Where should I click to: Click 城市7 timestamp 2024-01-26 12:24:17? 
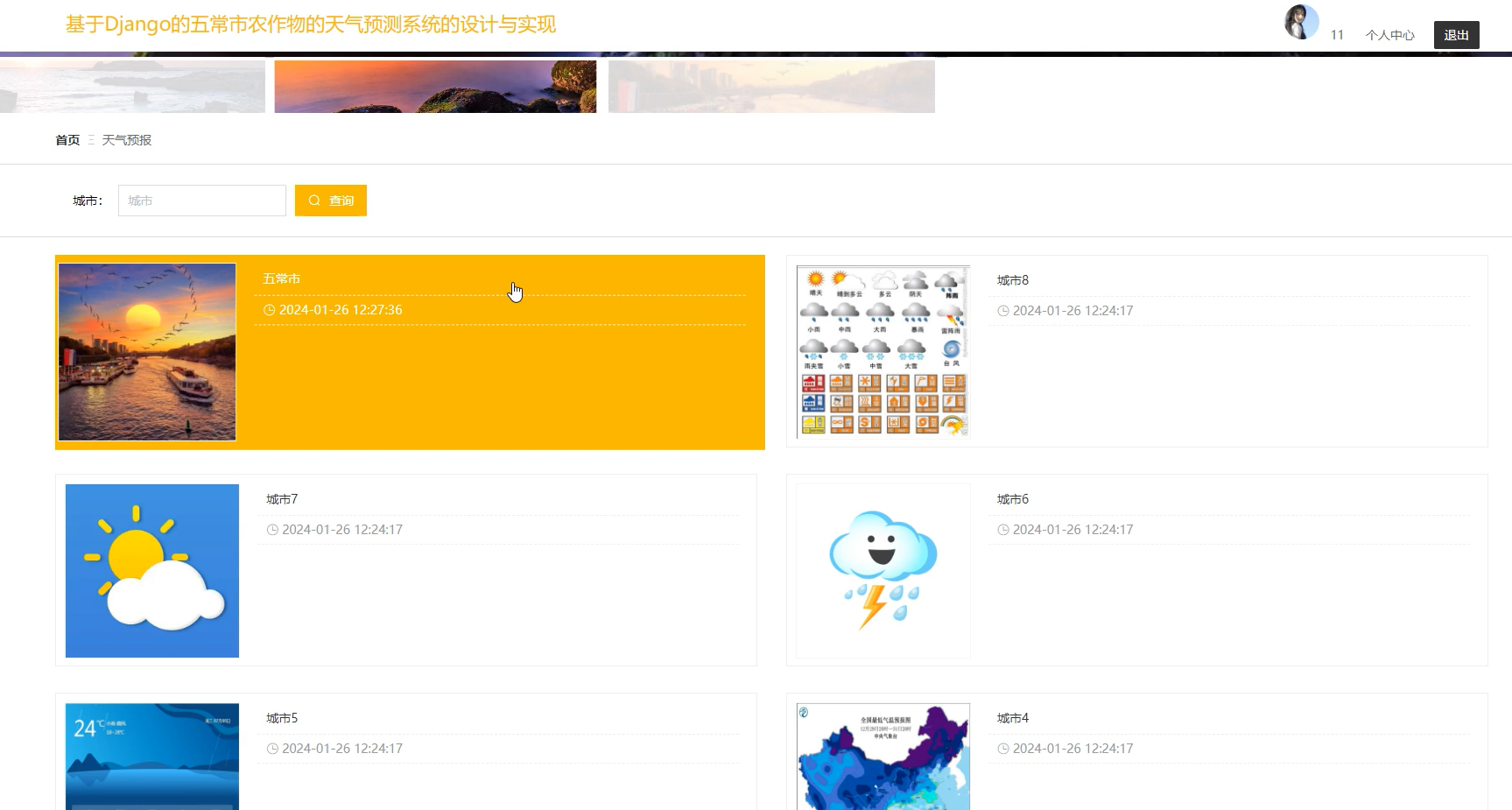click(x=342, y=530)
